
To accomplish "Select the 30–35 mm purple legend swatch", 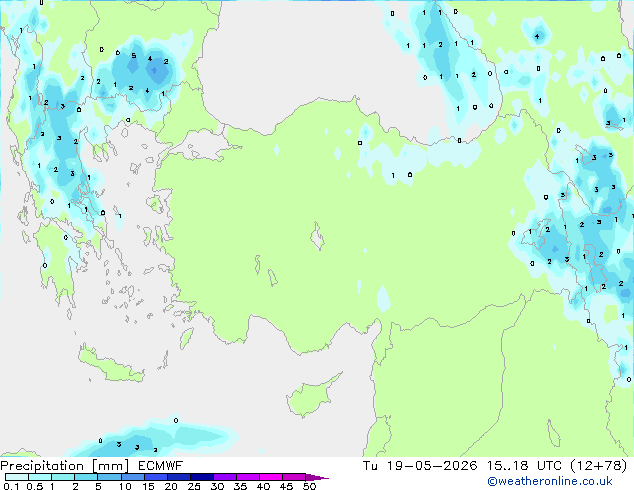I will coord(224,477).
